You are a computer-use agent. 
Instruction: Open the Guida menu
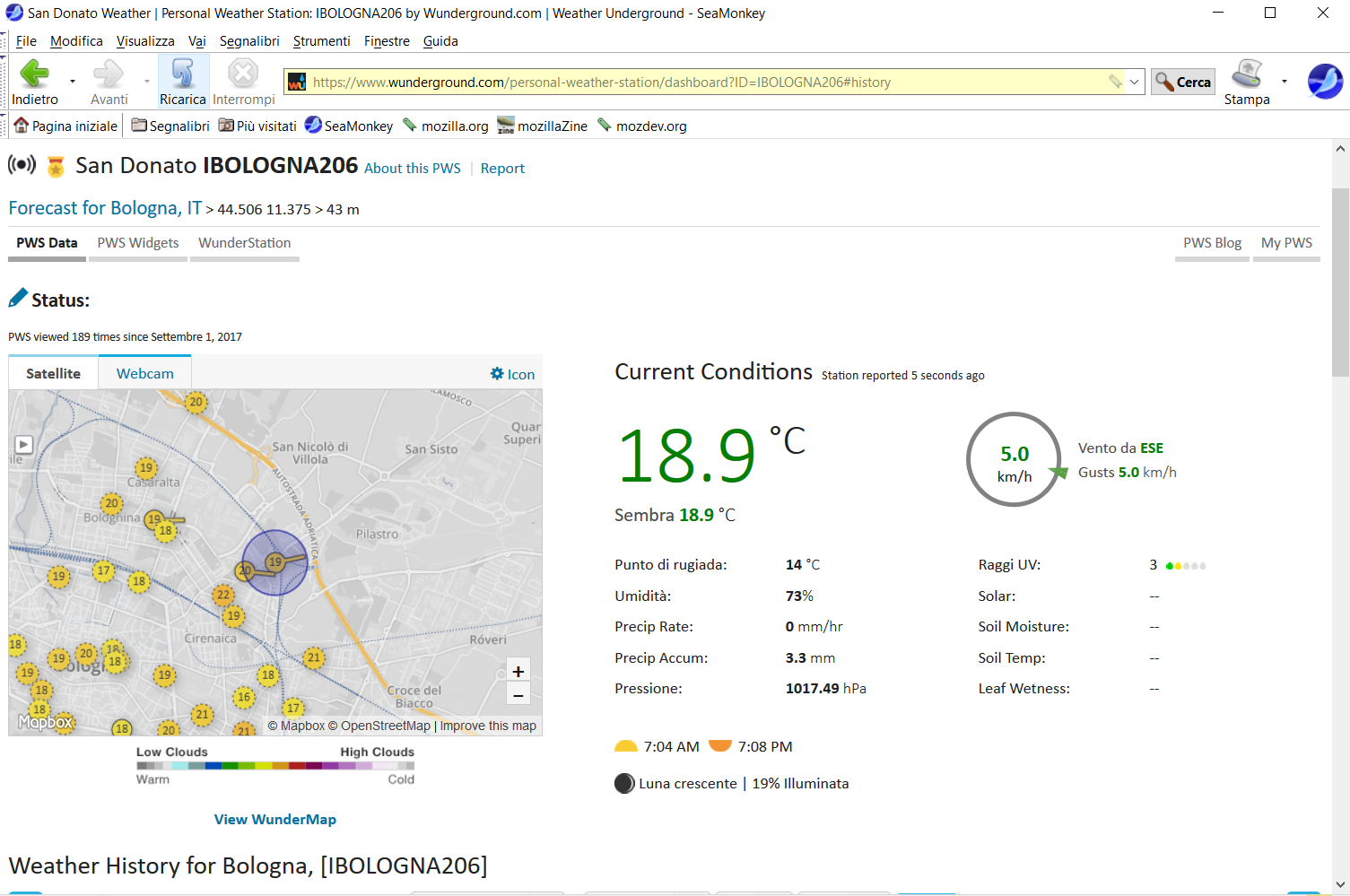(x=440, y=41)
